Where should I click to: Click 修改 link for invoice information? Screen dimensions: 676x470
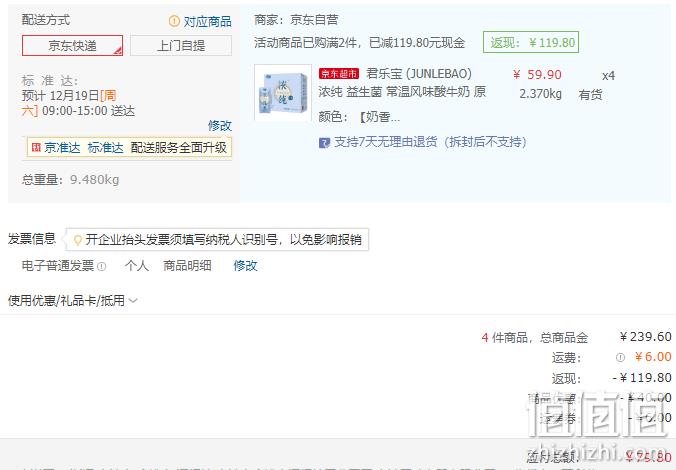pyautogui.click(x=245, y=266)
